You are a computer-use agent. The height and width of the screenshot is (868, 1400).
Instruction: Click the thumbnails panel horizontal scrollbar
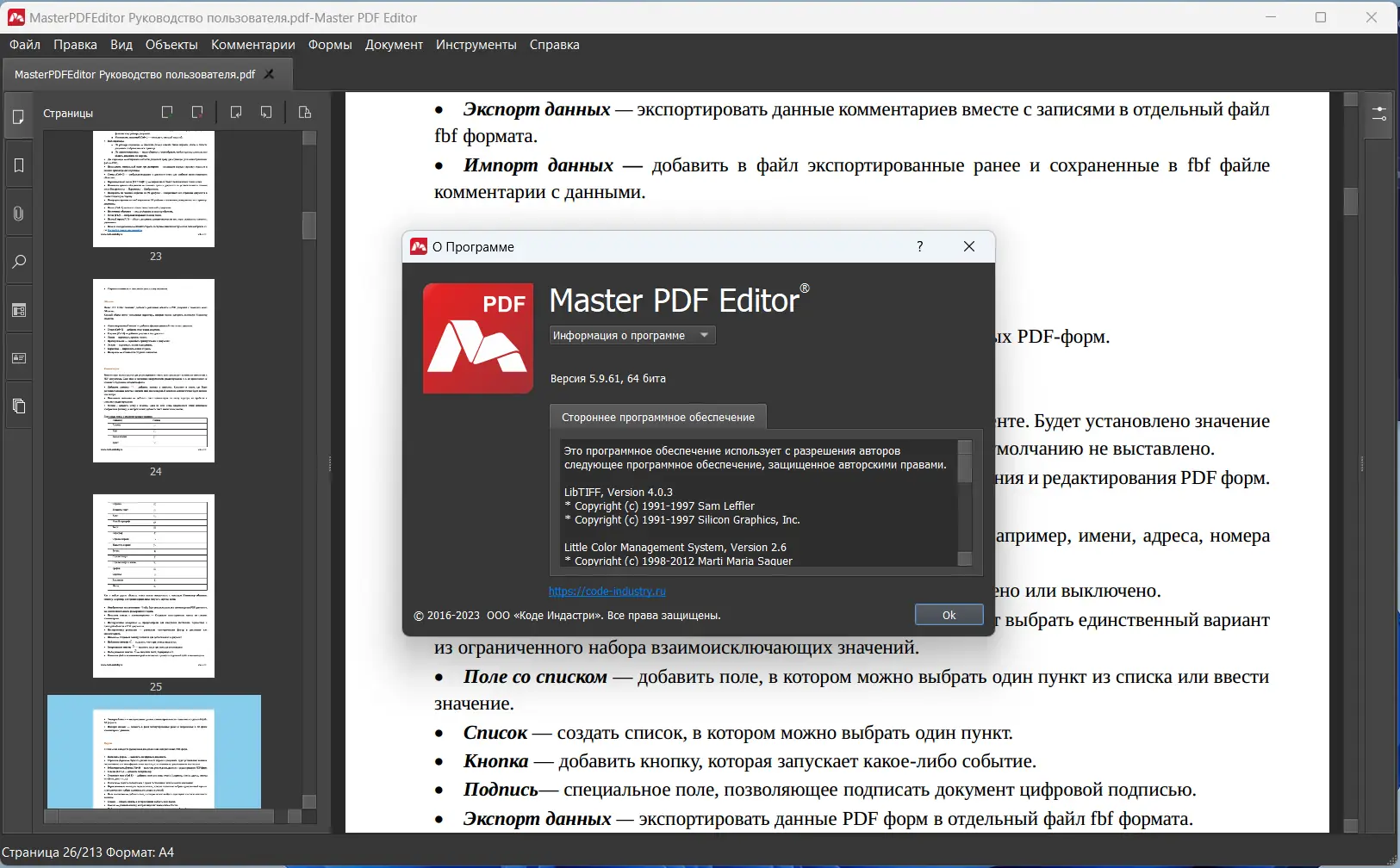click(x=165, y=815)
